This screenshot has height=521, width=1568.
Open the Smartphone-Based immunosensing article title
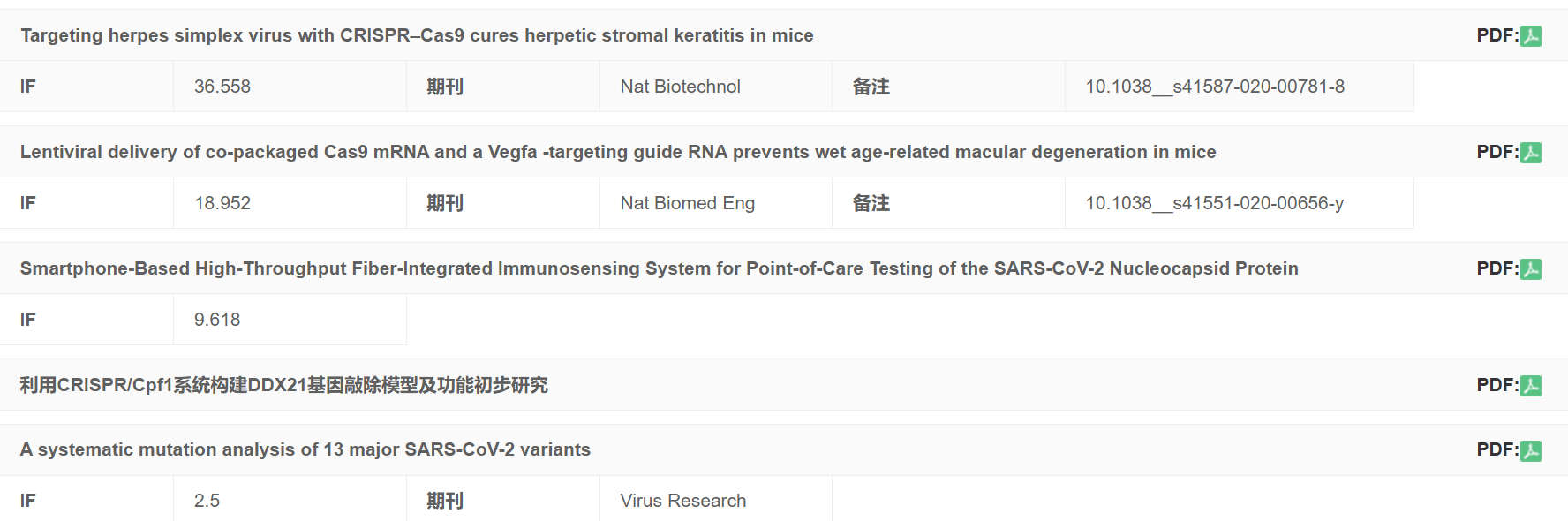tap(659, 268)
